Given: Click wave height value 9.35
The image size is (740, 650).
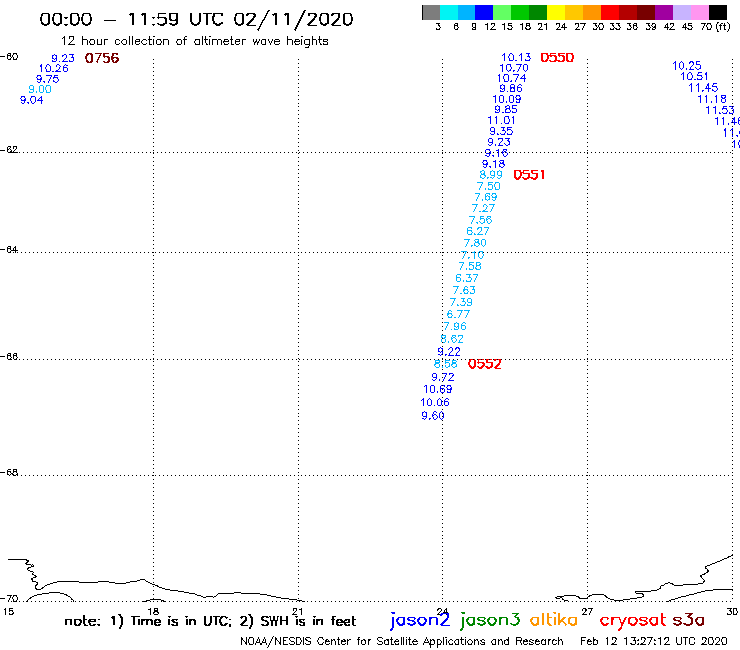Looking at the screenshot, I should click(501, 131).
